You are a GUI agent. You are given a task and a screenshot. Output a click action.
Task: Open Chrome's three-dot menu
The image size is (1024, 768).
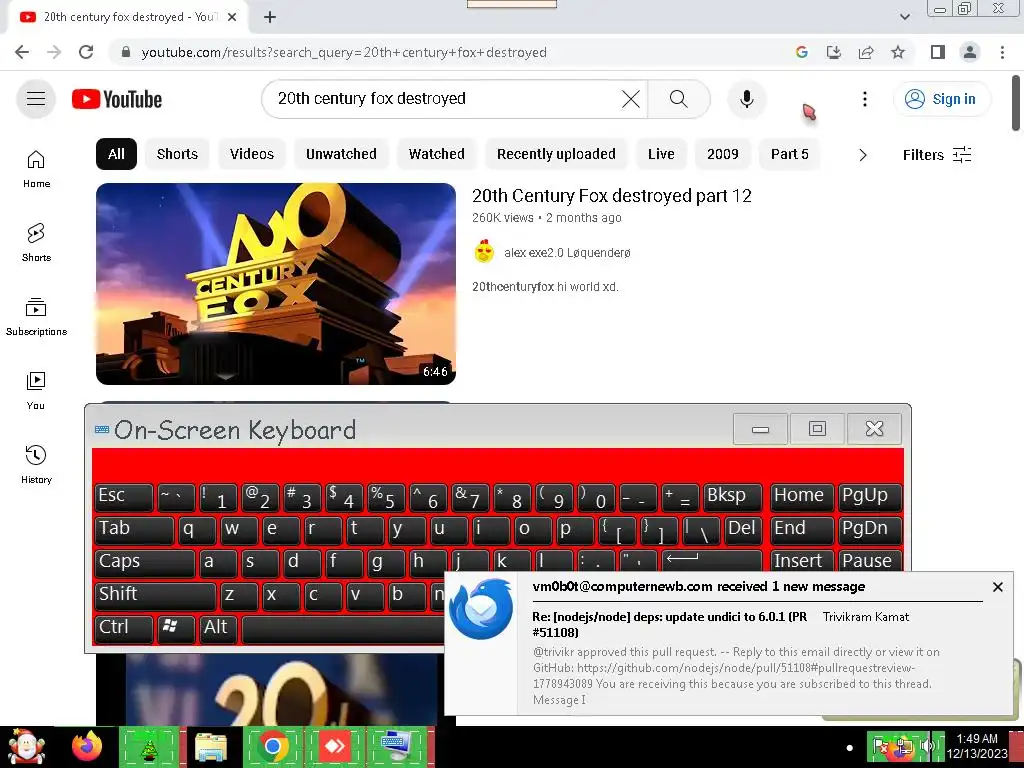1002,52
